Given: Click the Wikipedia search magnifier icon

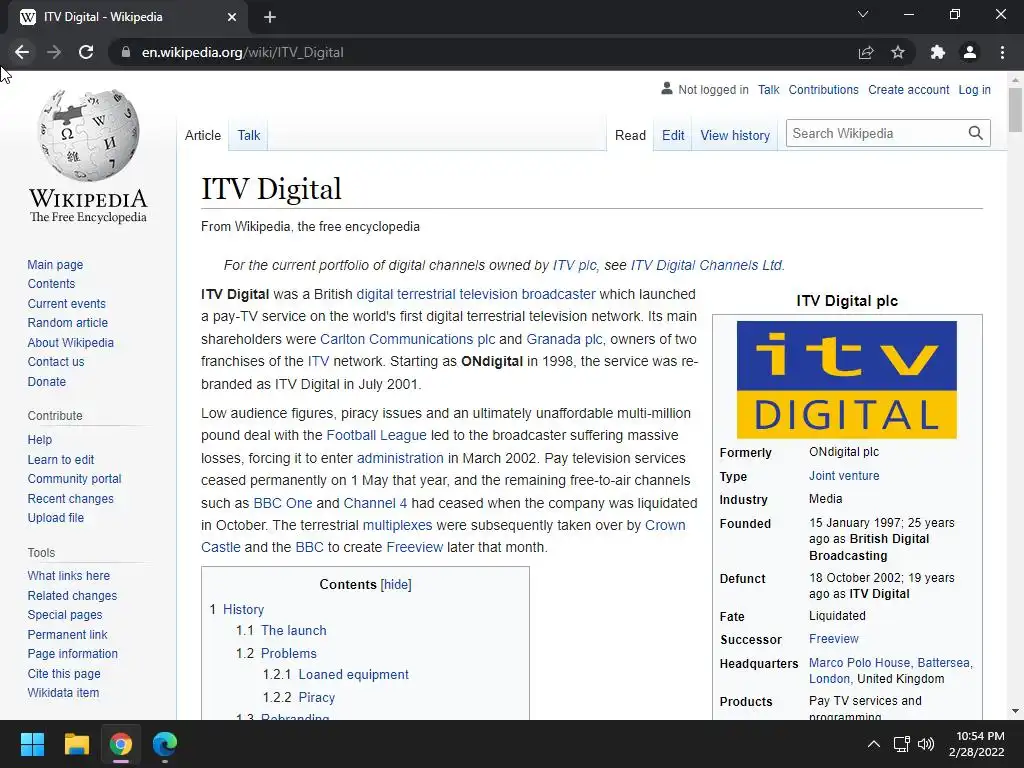Looking at the screenshot, I should [x=976, y=133].
